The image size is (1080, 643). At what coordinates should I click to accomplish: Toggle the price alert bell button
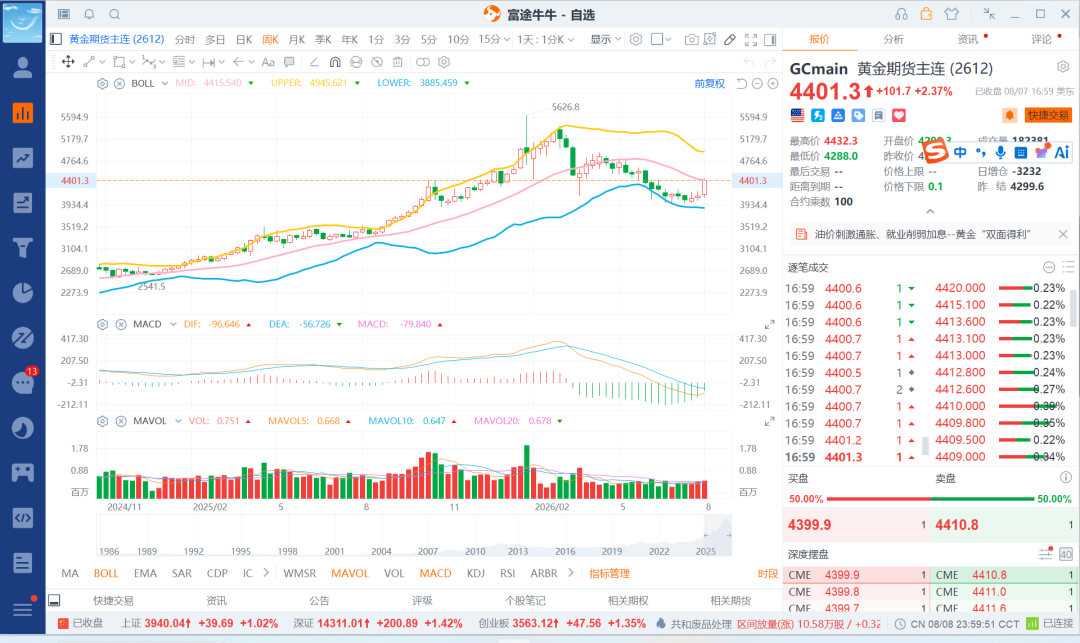click(x=1009, y=116)
